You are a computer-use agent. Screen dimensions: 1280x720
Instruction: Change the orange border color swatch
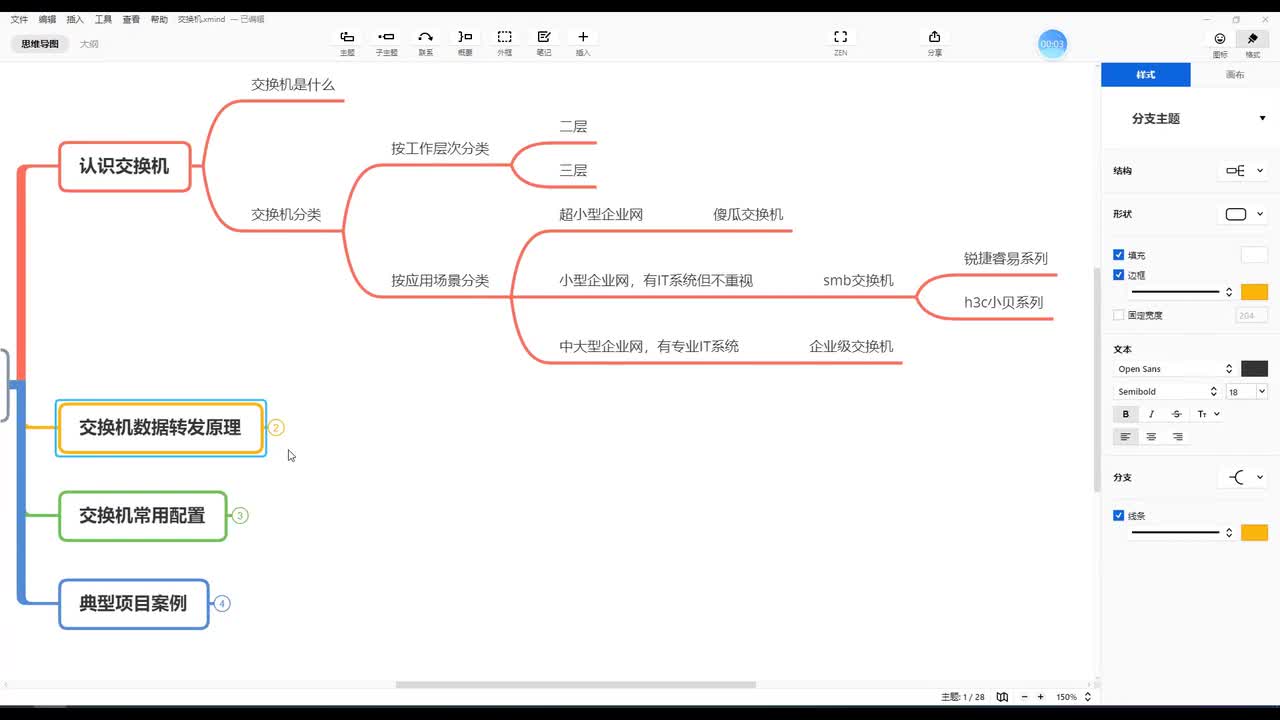coord(1254,292)
